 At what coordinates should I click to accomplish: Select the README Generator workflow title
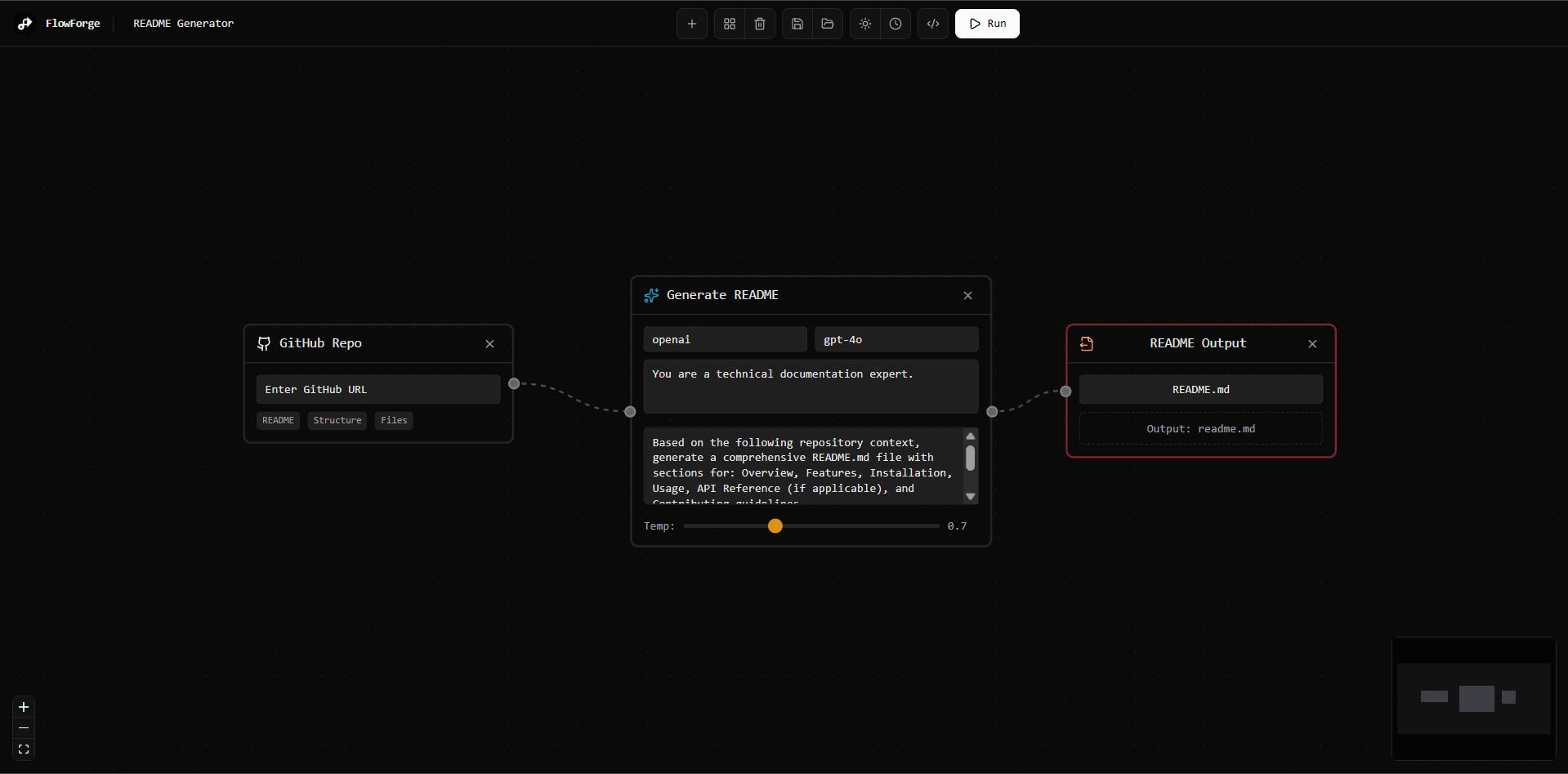182,23
